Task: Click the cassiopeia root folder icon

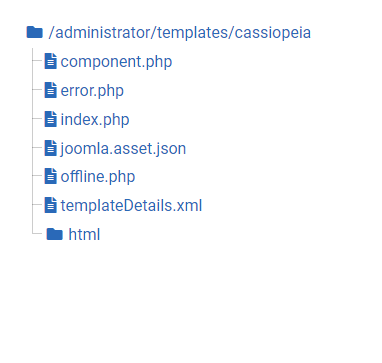Action: point(35,32)
